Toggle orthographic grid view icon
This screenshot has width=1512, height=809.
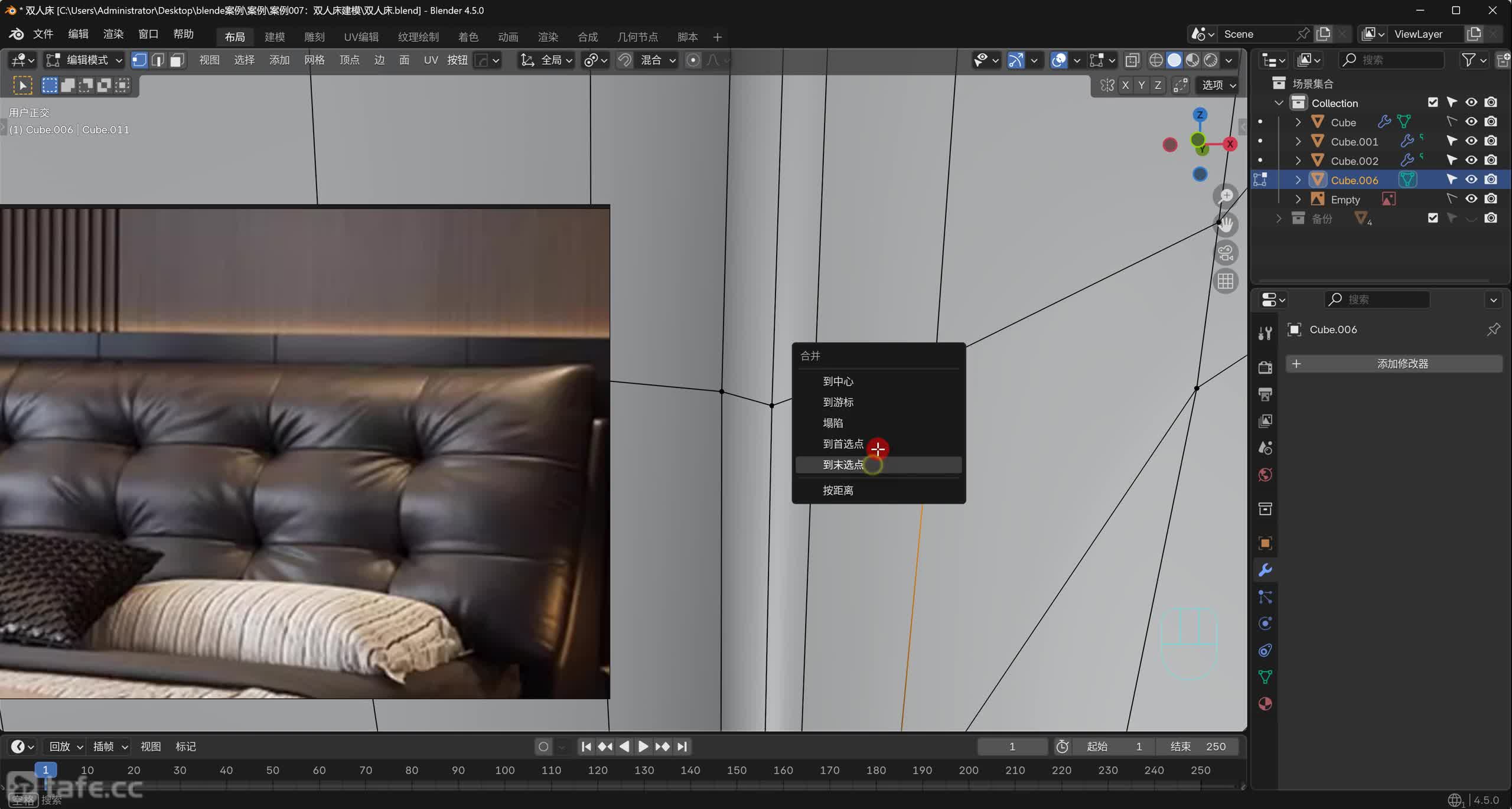tap(1226, 281)
